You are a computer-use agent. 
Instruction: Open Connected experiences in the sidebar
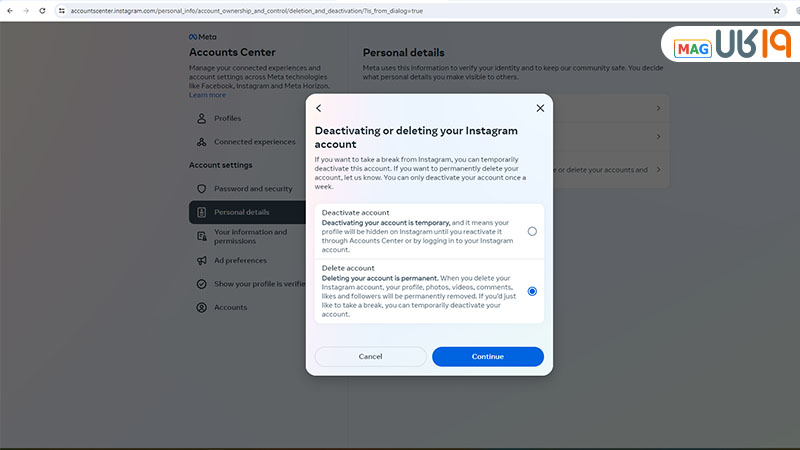click(x=254, y=142)
